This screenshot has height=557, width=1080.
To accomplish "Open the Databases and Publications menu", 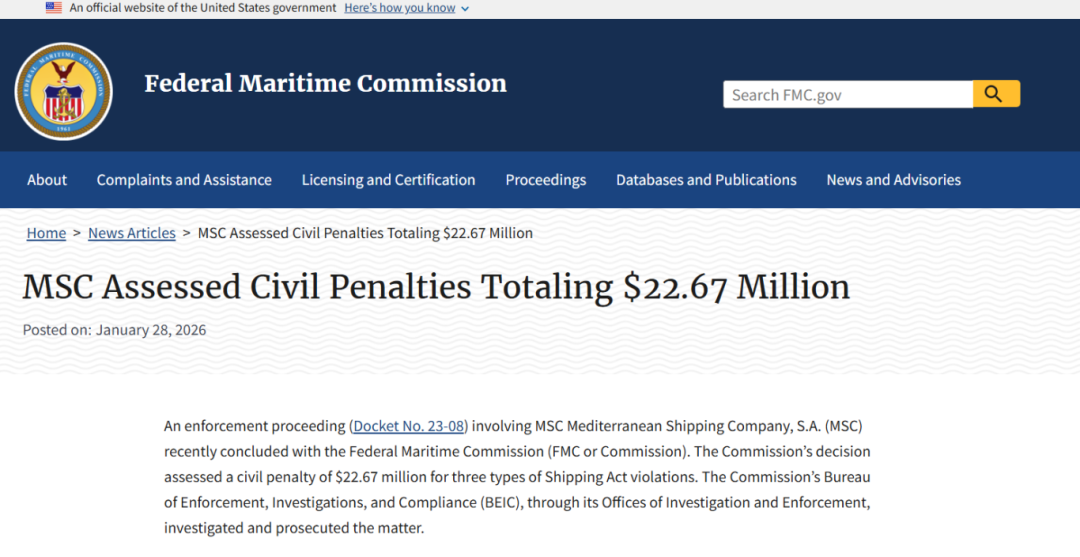I will pos(706,180).
